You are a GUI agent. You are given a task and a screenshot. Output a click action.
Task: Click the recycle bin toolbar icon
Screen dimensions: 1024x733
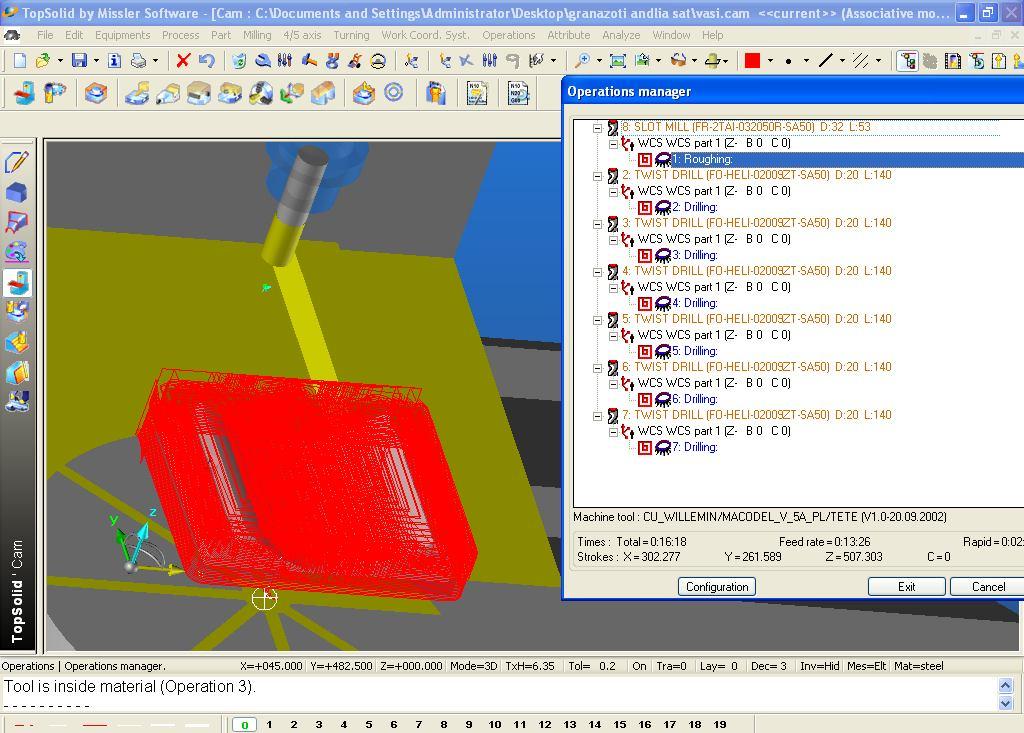pyautogui.click(x=239, y=61)
